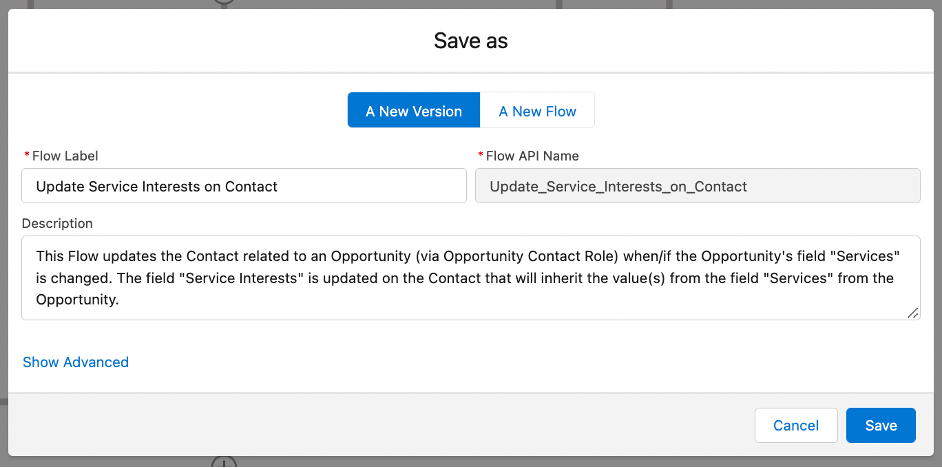Expand the Show Advanced options

(76, 362)
